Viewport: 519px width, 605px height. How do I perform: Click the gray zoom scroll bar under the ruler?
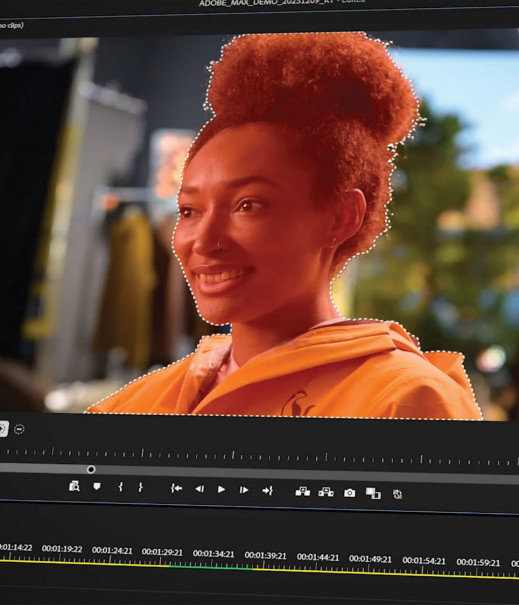259,474
